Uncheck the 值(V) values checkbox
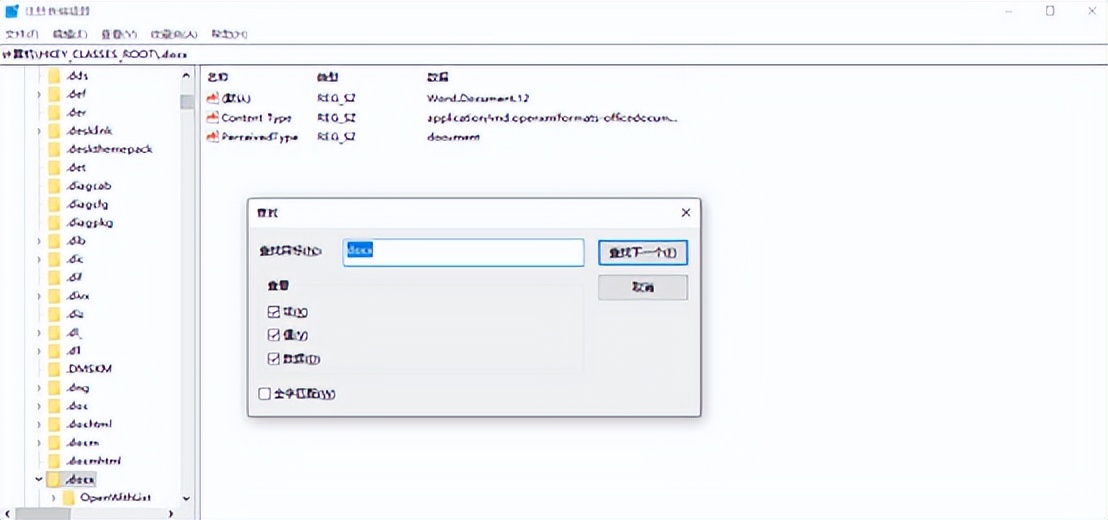 tap(274, 335)
